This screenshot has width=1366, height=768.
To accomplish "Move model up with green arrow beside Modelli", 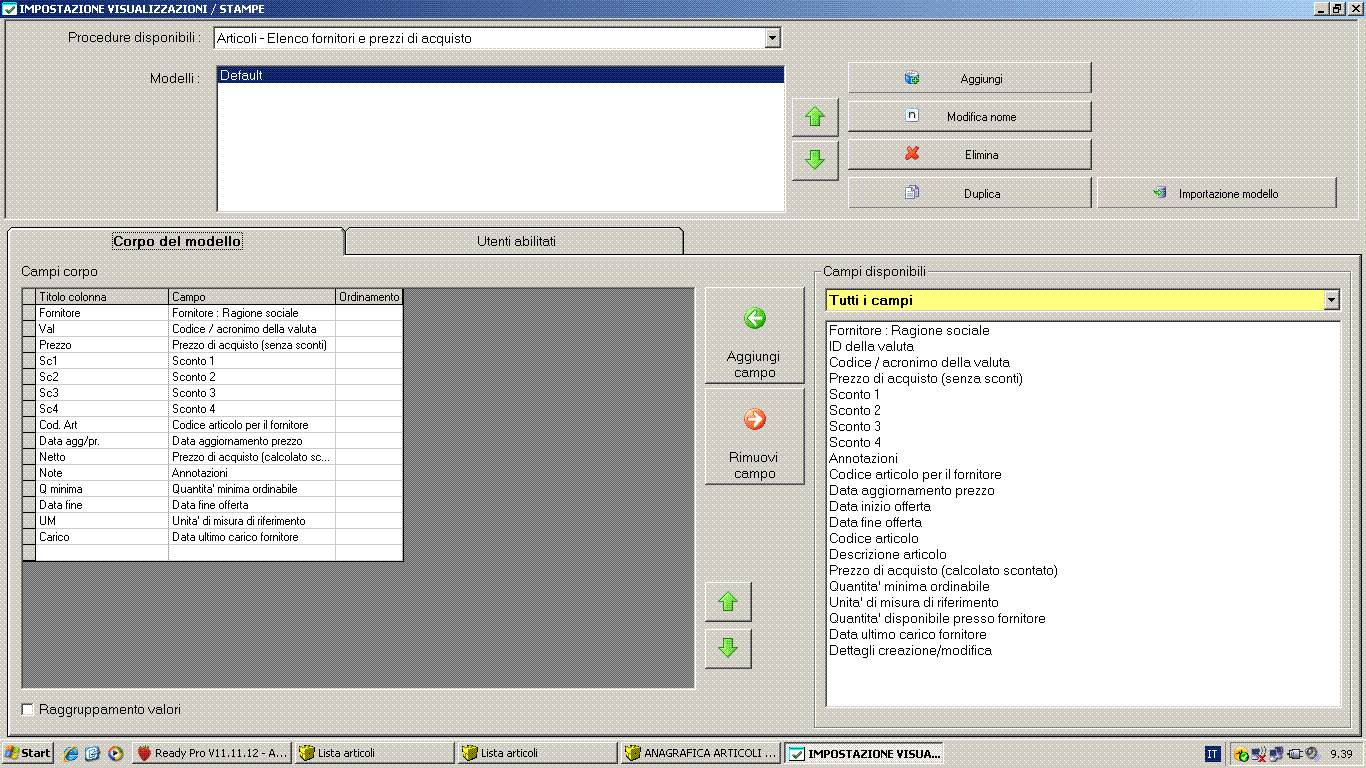I will (x=814, y=117).
